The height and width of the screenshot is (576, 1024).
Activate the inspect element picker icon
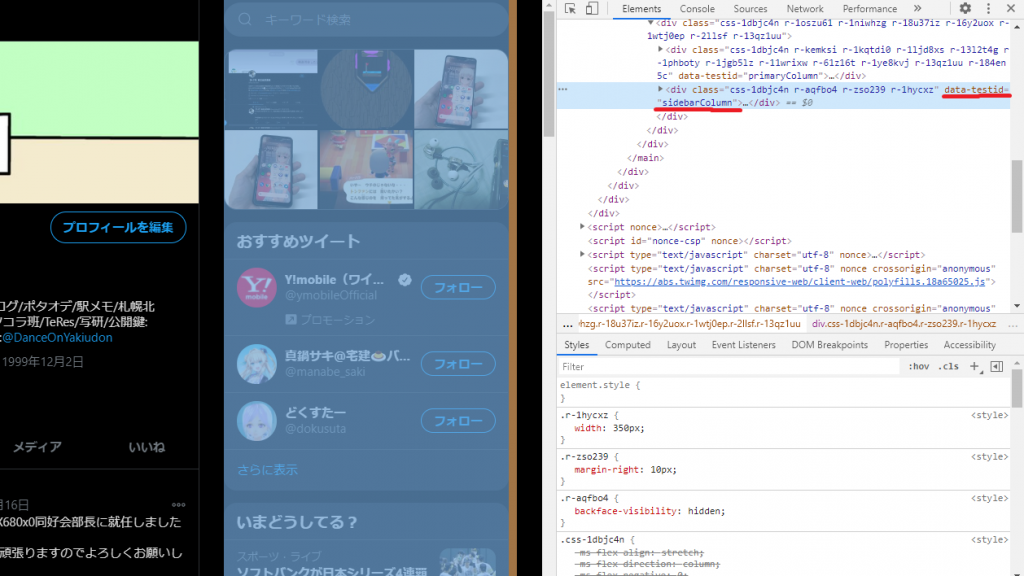pos(570,9)
